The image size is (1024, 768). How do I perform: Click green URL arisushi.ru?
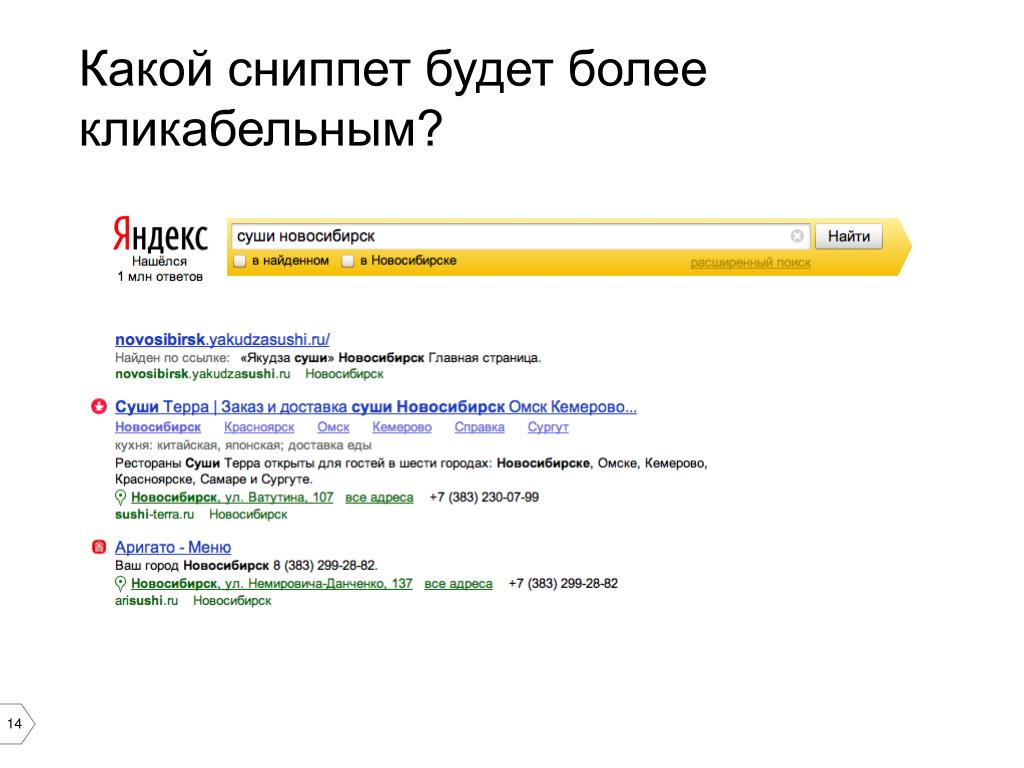coord(146,601)
